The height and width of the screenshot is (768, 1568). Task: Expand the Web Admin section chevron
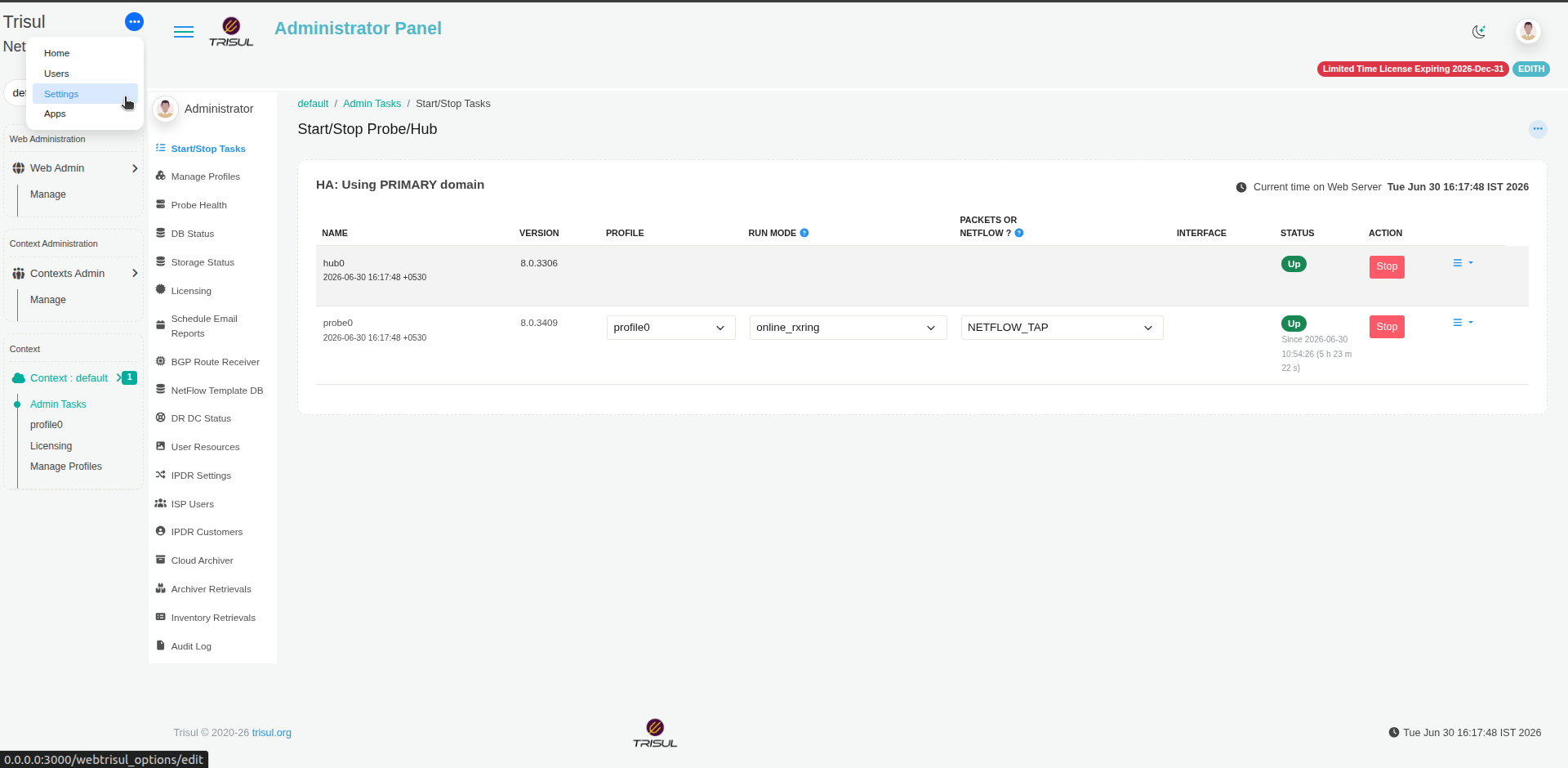tap(135, 168)
